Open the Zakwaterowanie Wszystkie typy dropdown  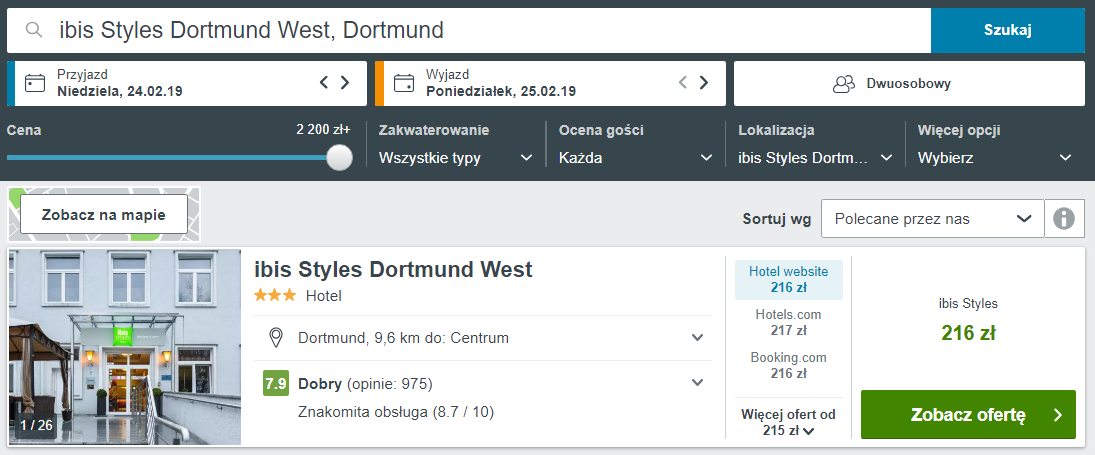click(455, 158)
